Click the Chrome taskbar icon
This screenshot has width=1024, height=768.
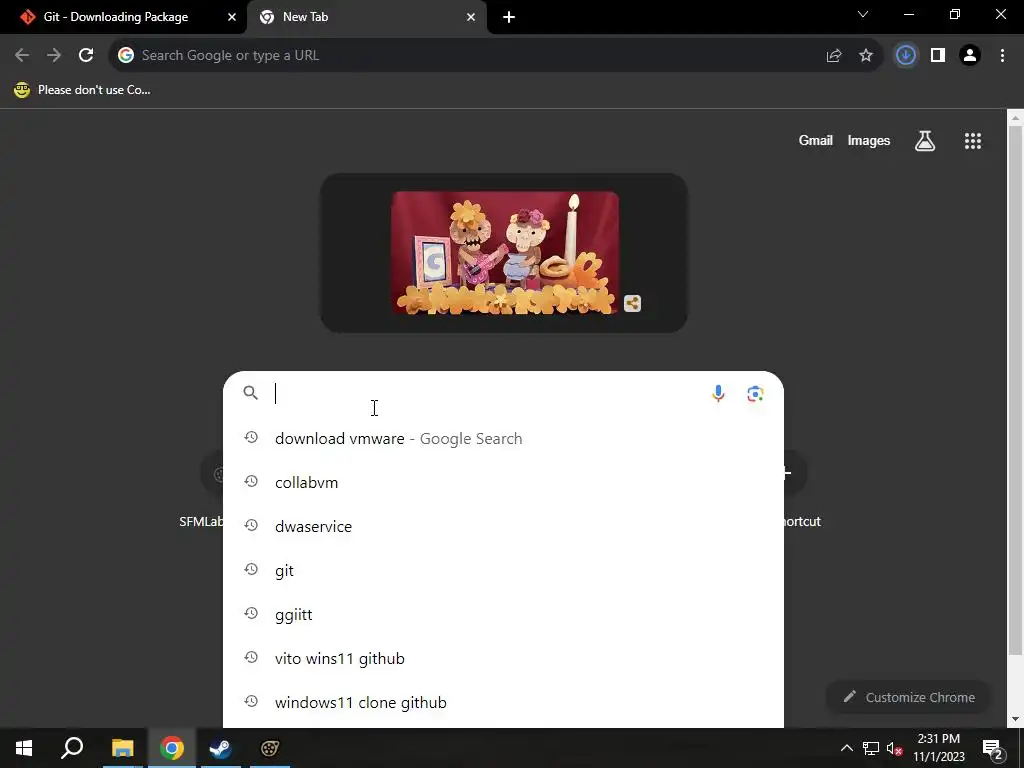172,748
